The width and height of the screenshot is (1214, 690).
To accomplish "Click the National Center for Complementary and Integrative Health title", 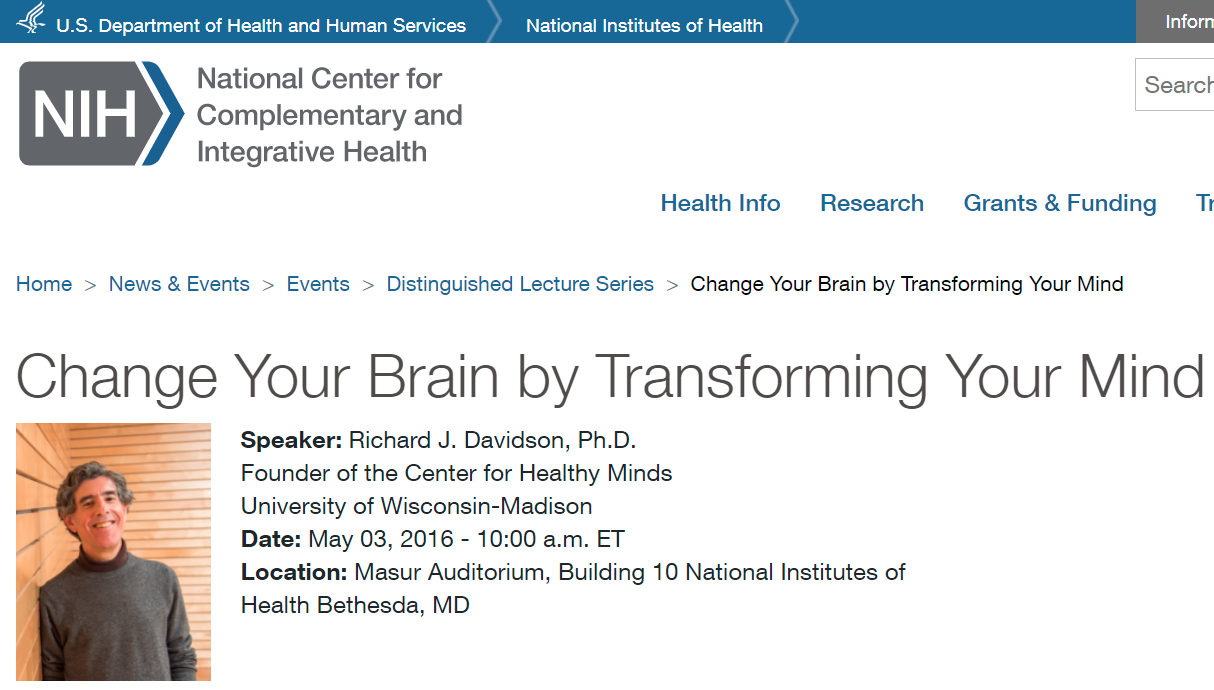I will point(329,115).
